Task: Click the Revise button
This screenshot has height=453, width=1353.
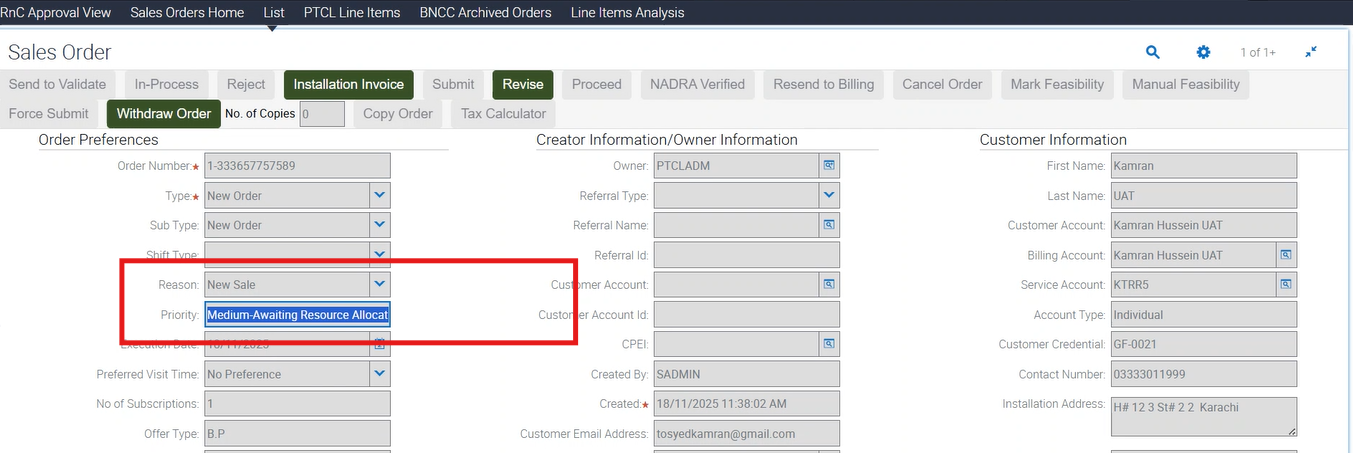Action: pyautogui.click(x=522, y=85)
